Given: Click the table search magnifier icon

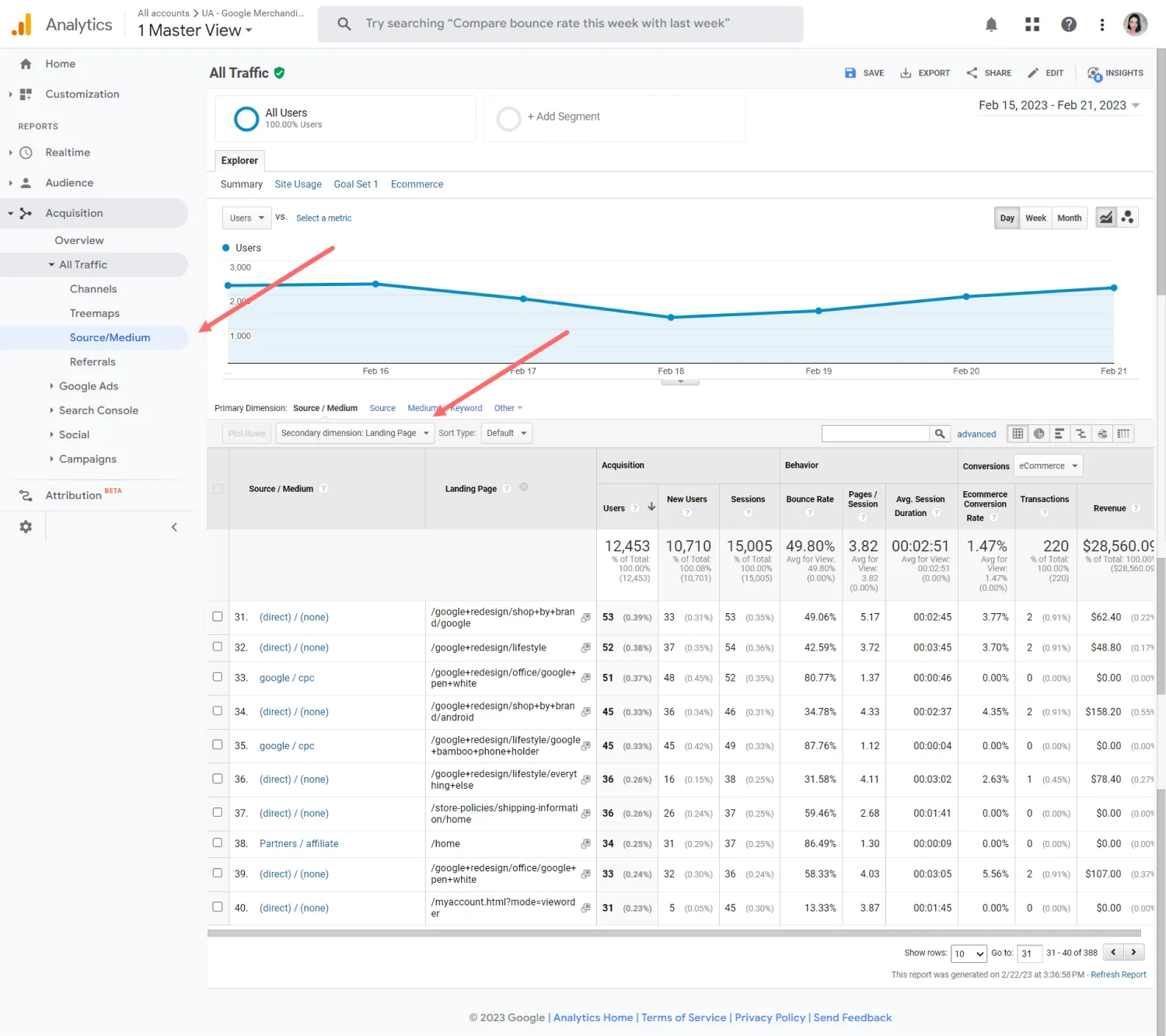Looking at the screenshot, I should 940,434.
